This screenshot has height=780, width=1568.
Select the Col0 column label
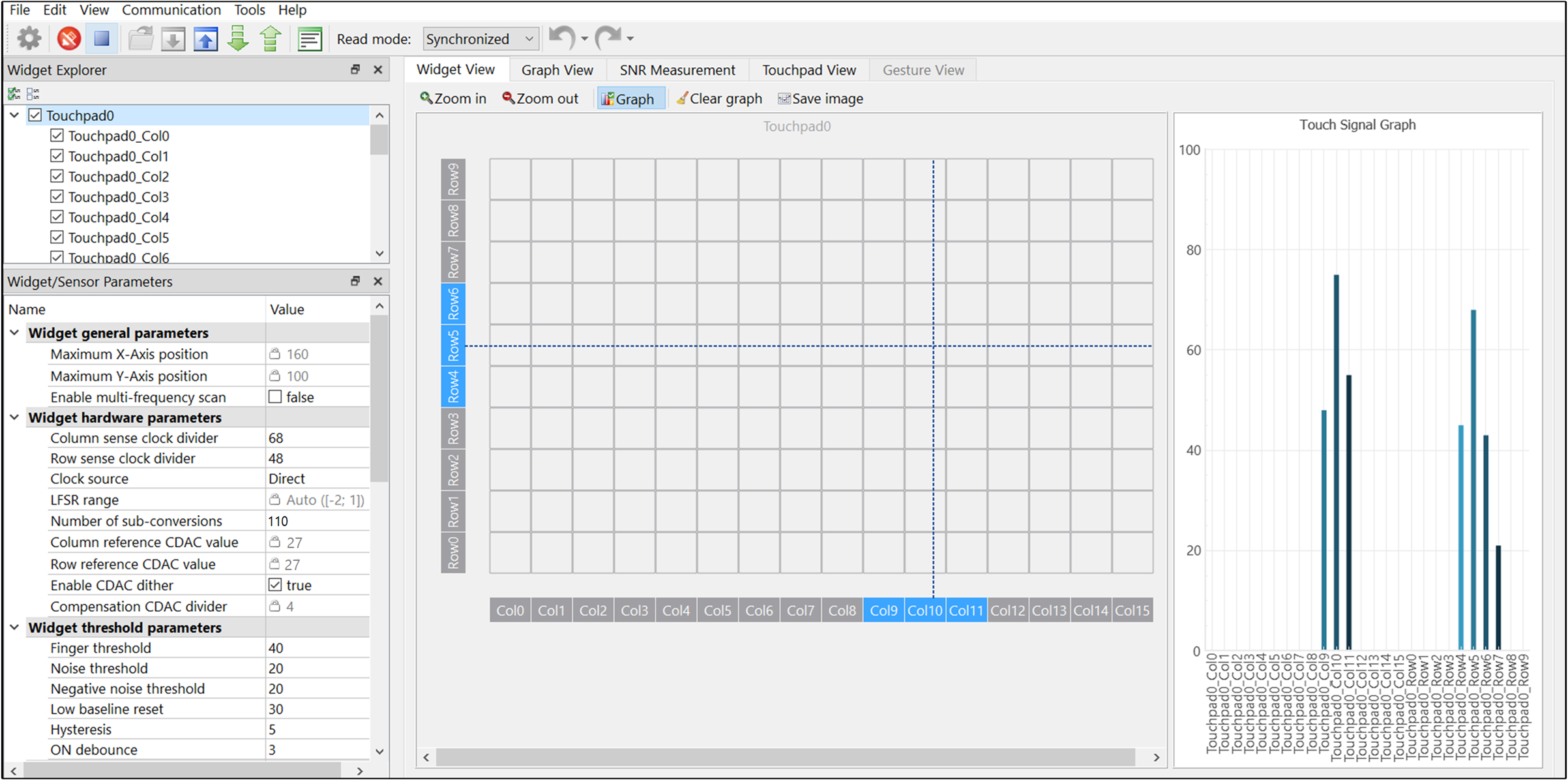[510, 610]
